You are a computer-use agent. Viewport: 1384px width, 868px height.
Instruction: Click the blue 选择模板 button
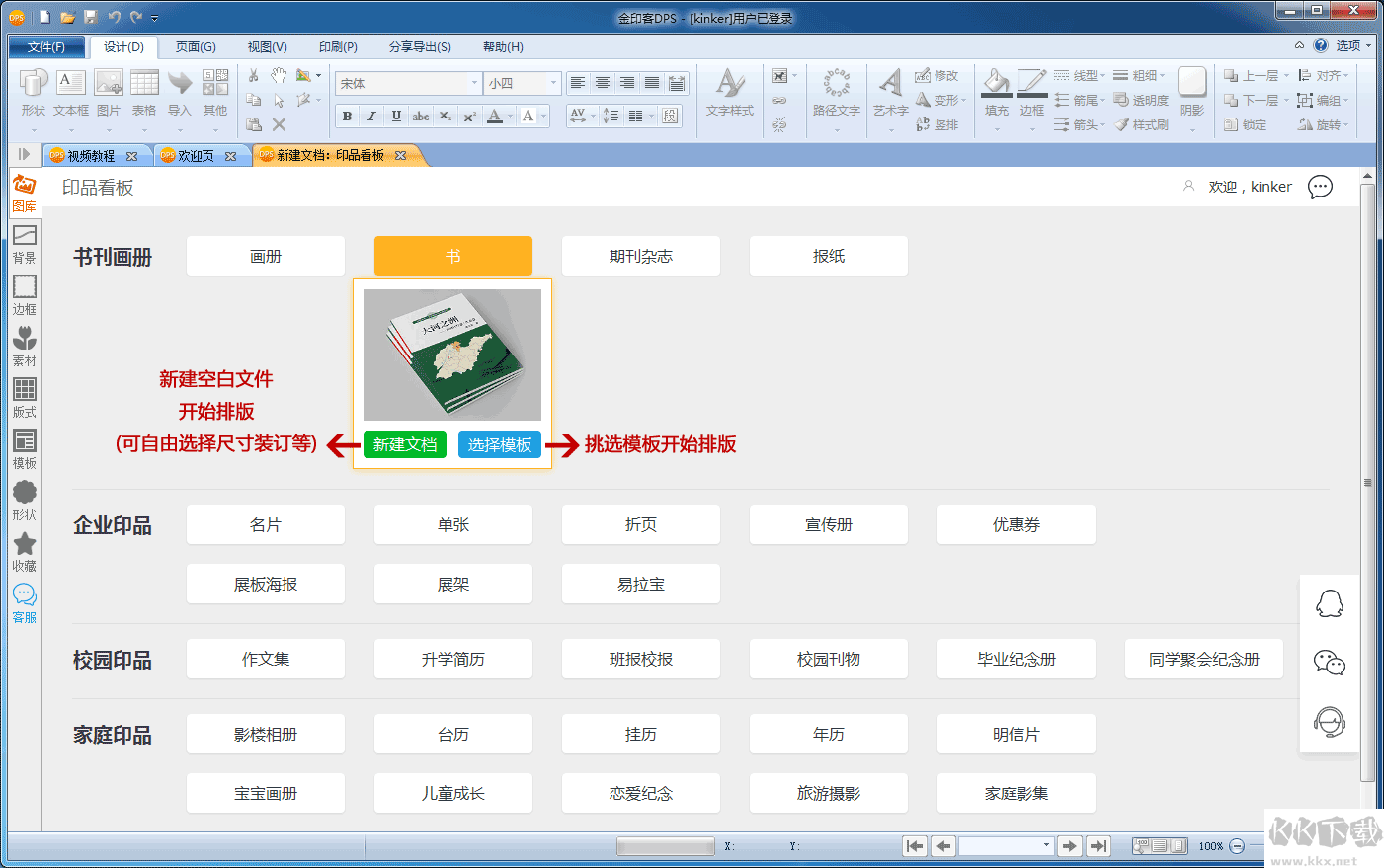pos(500,444)
